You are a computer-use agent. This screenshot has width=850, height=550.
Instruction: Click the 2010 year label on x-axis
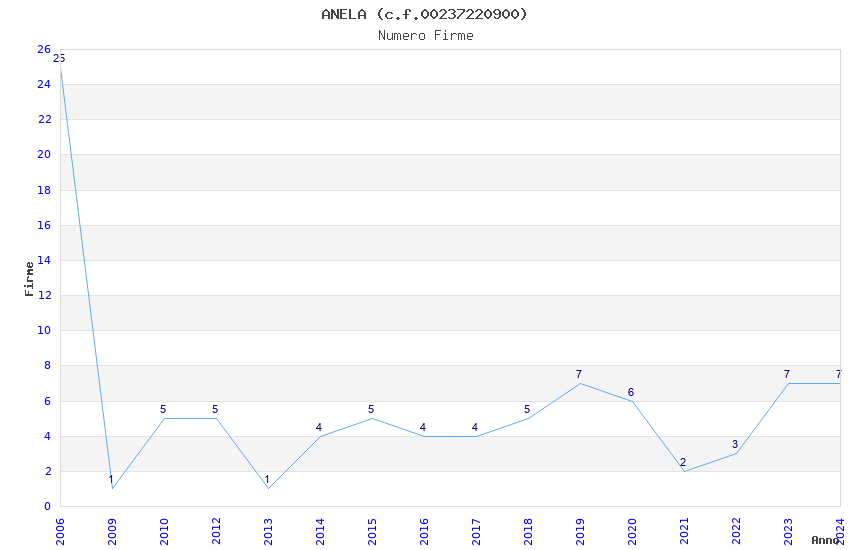pos(164,532)
